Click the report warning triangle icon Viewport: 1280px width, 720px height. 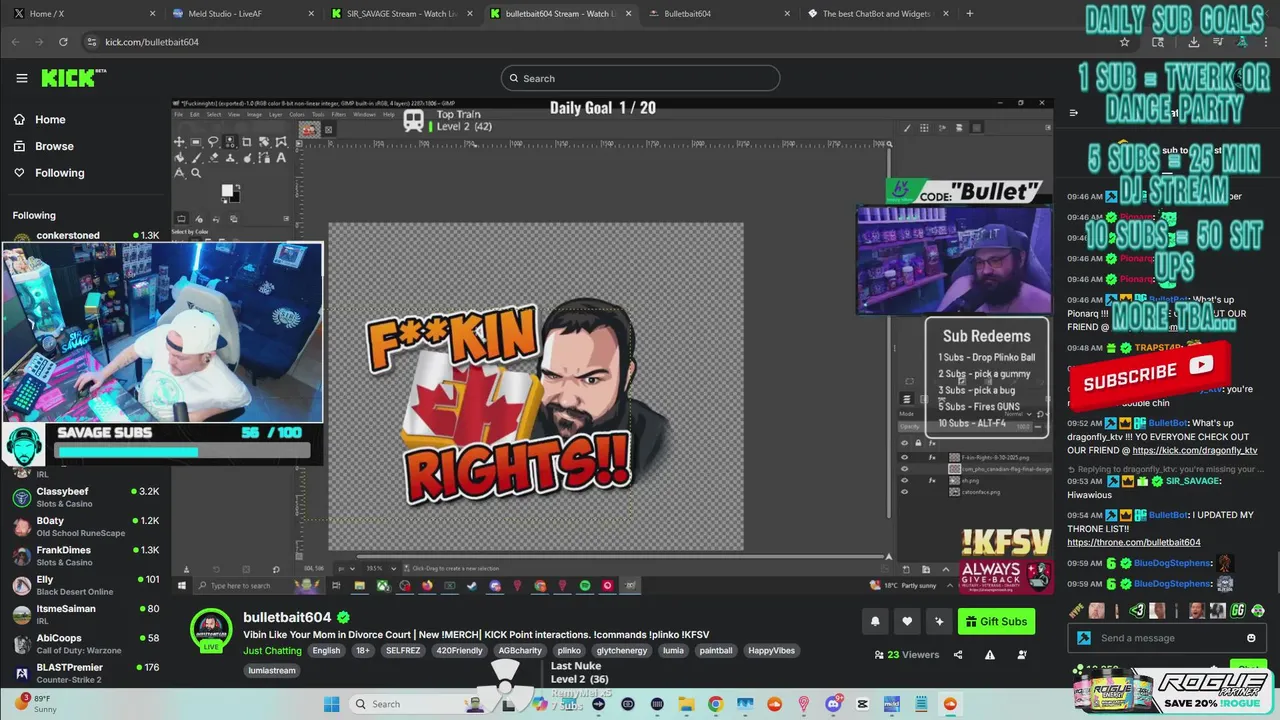point(990,655)
